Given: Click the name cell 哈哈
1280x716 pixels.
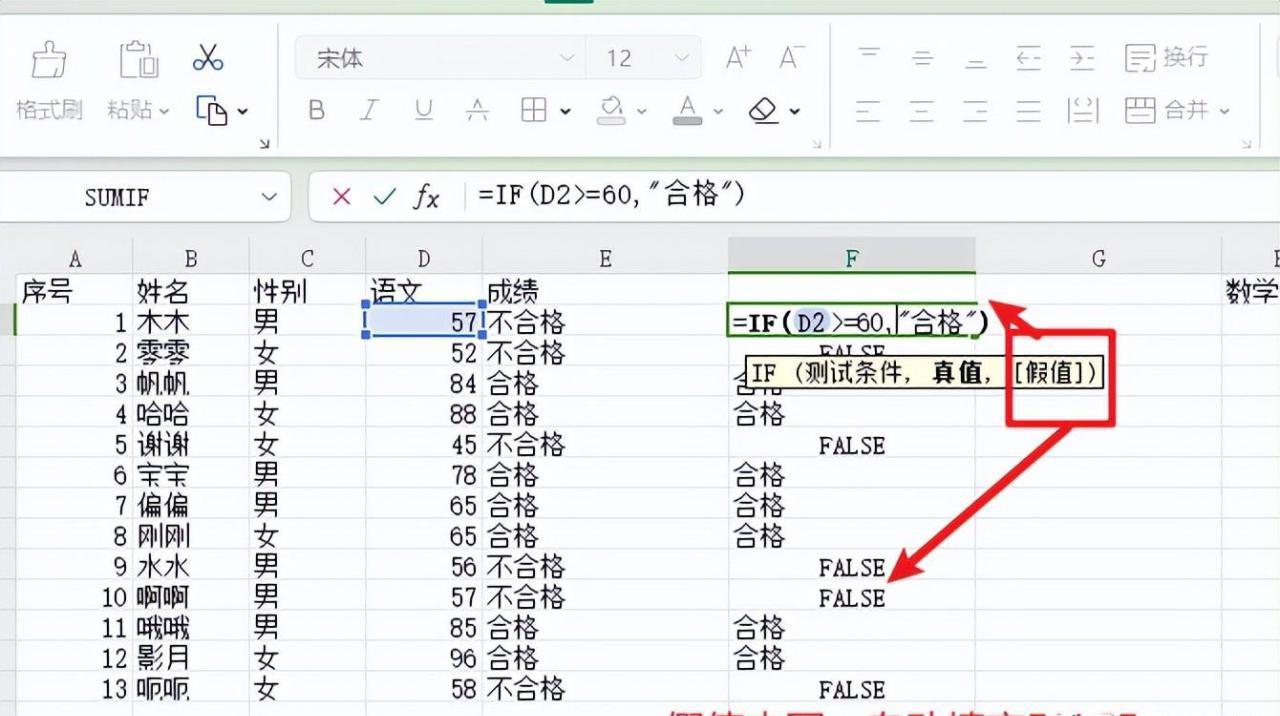Looking at the screenshot, I should click(190, 413).
